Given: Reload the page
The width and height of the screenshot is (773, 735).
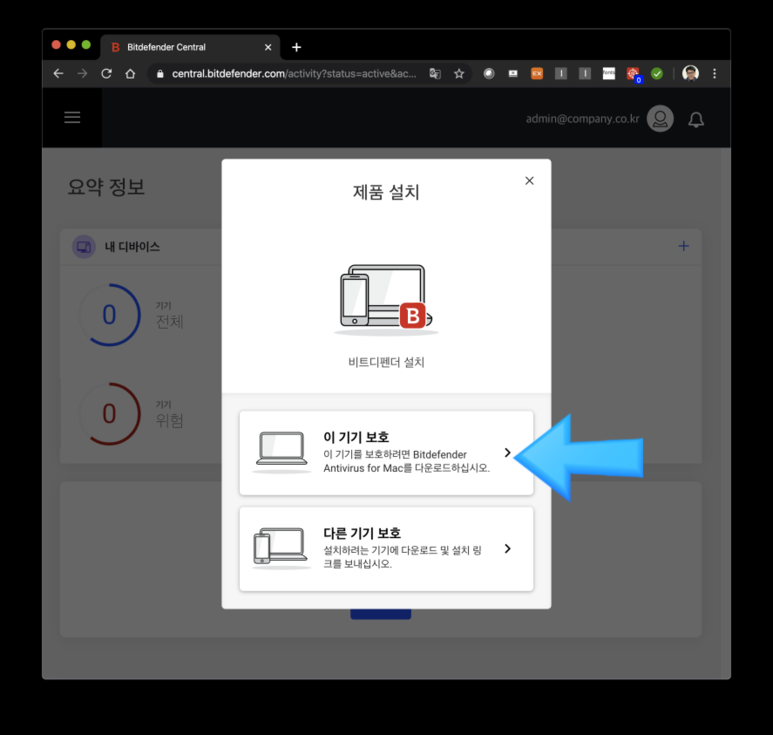Looking at the screenshot, I should click(x=106, y=74).
